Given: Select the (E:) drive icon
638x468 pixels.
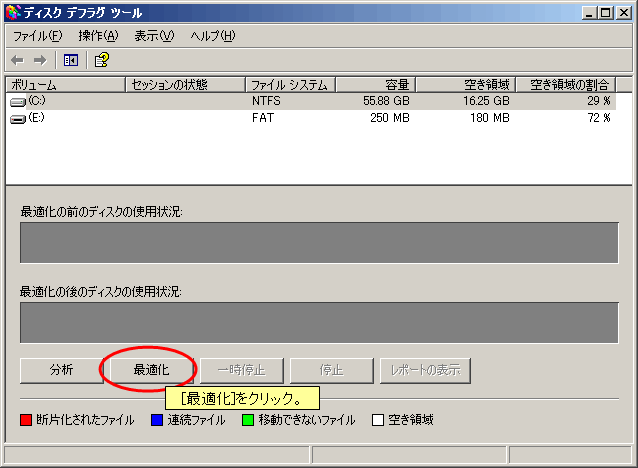Looking at the screenshot, I should [x=17, y=119].
